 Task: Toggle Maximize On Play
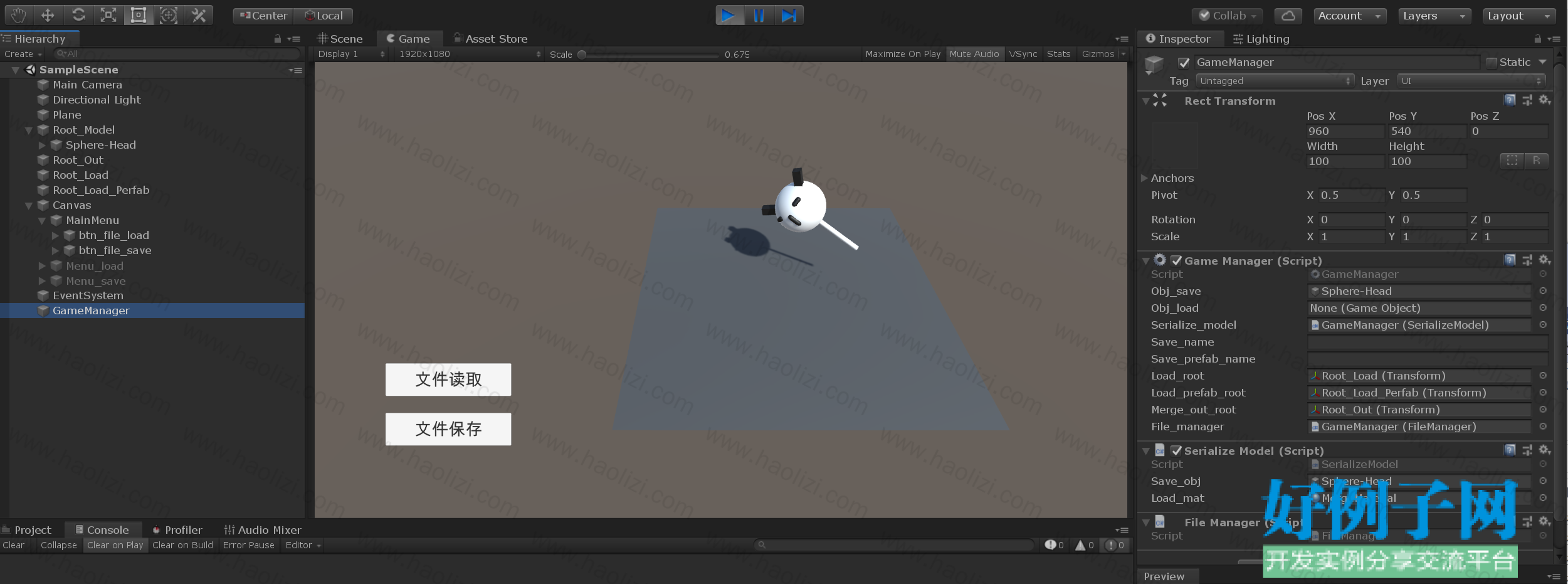(x=903, y=54)
